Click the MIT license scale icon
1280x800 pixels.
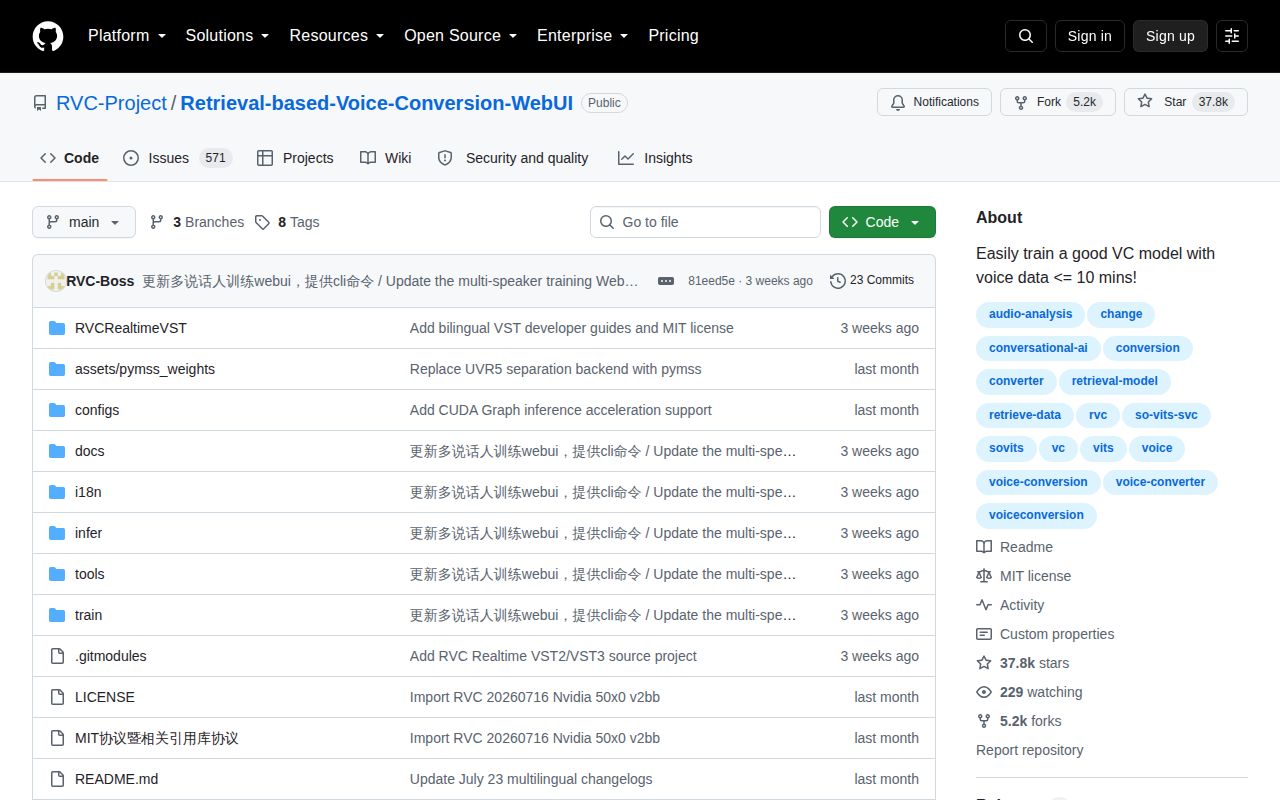tap(984, 576)
